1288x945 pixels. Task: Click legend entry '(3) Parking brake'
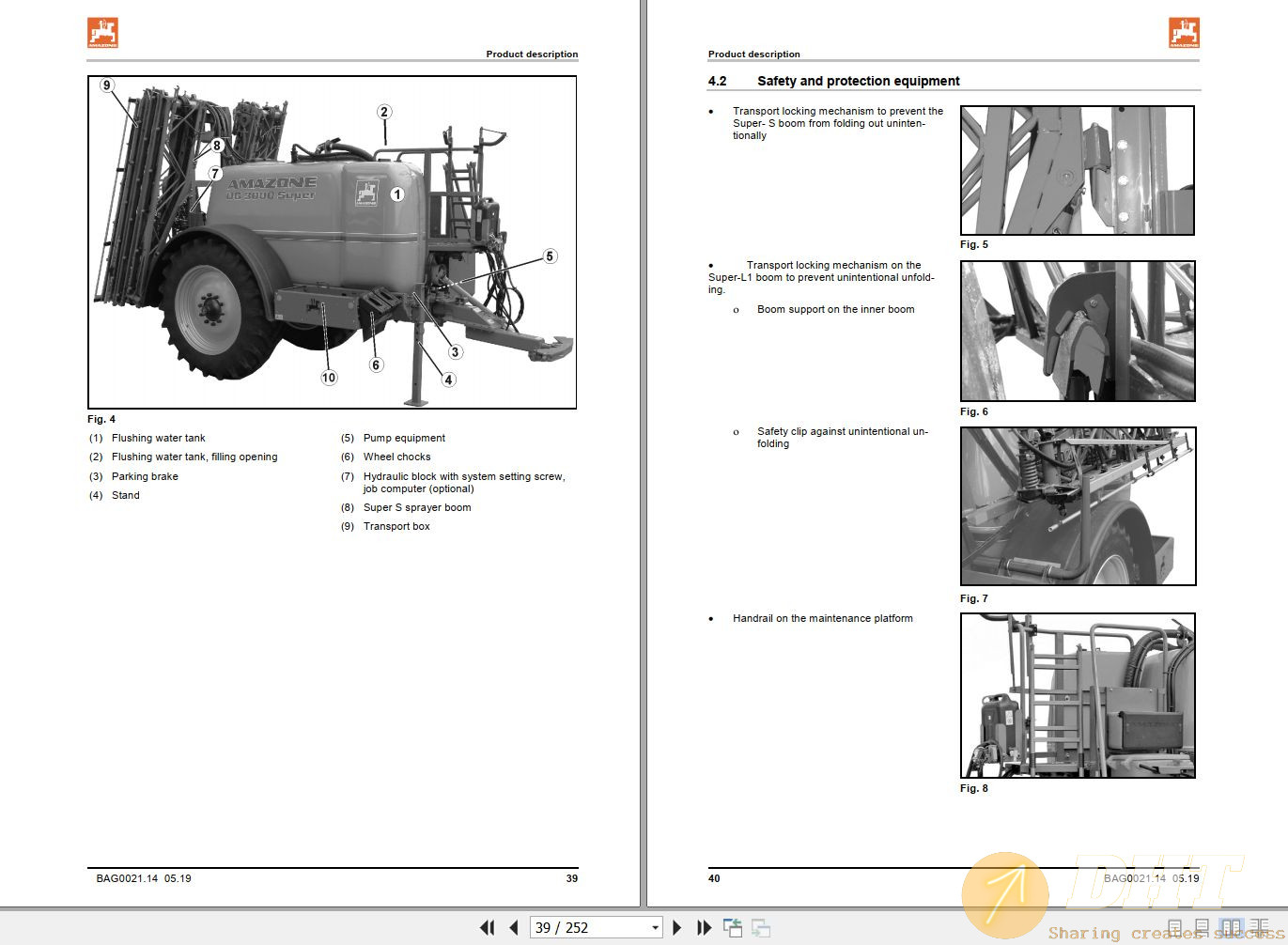coord(133,476)
